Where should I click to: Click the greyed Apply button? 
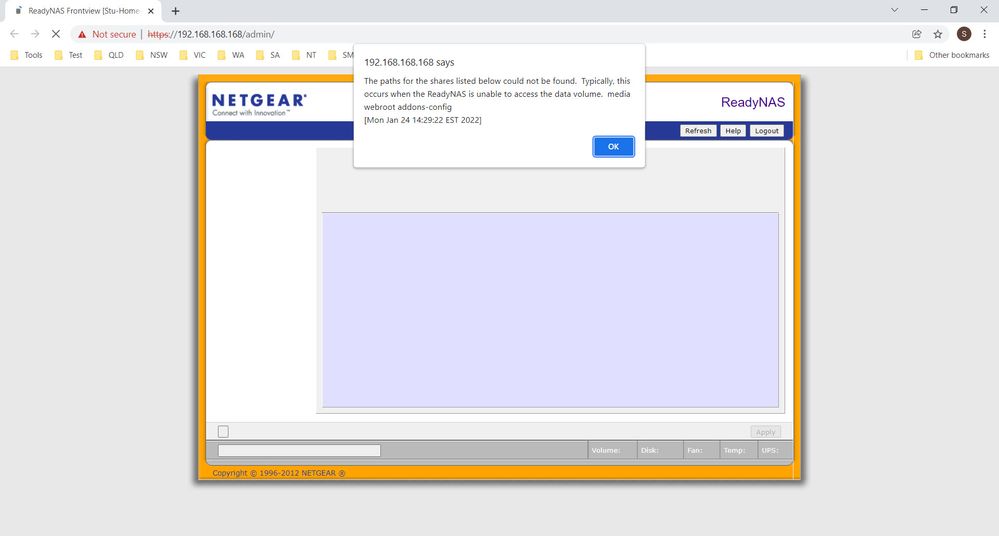tap(765, 432)
